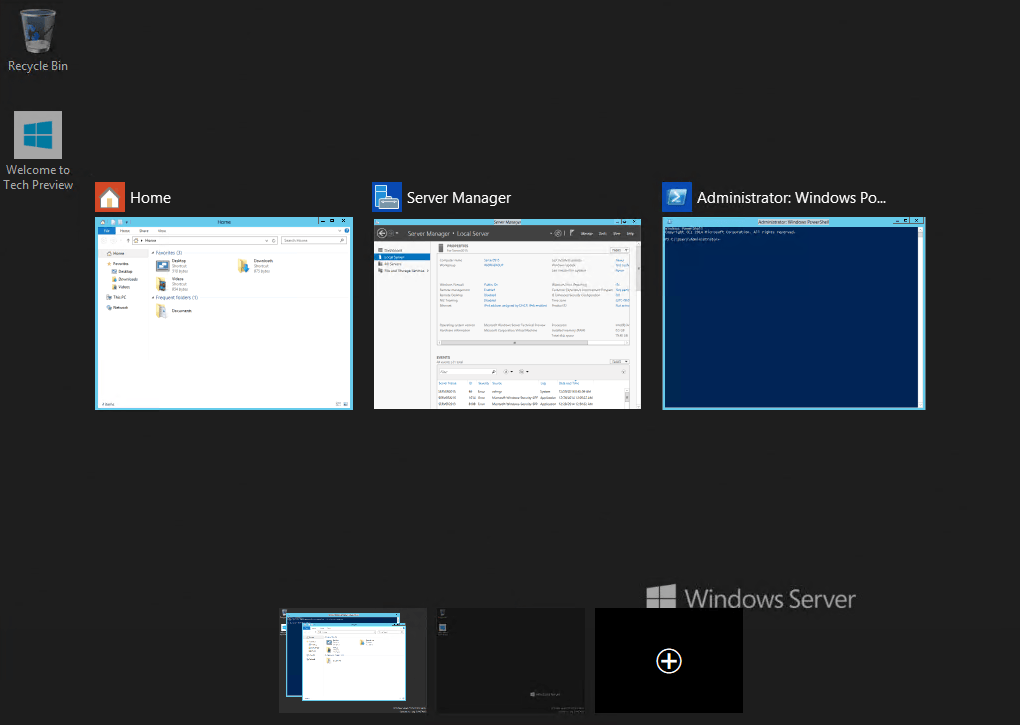Open the Downloads shortcut in Home window
Viewport: 1020px width, 725px height.
[x=243, y=266]
